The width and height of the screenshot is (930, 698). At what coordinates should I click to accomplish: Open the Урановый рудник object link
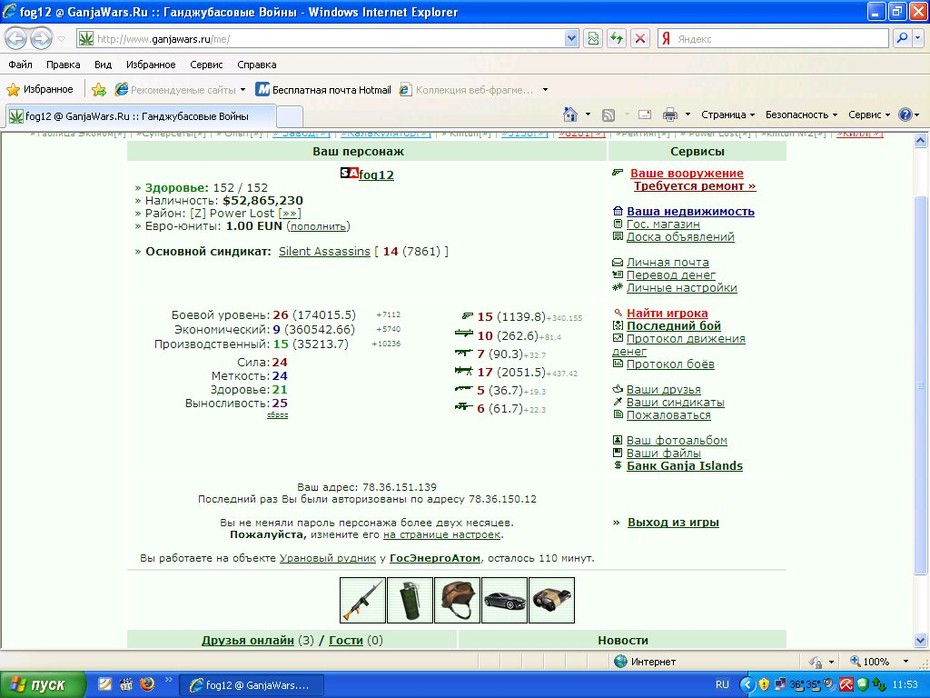327,558
